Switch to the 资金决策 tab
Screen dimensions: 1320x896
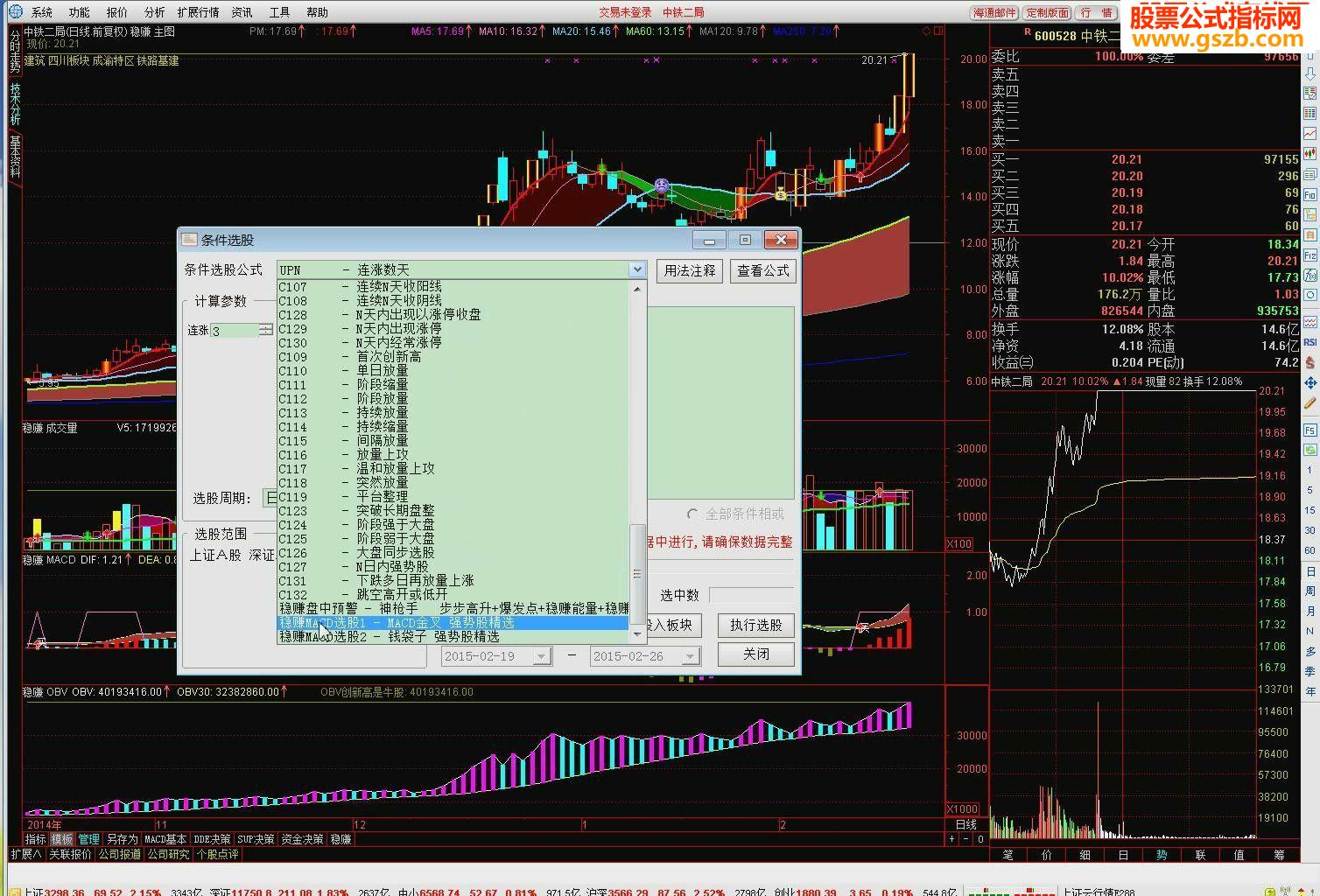point(302,839)
